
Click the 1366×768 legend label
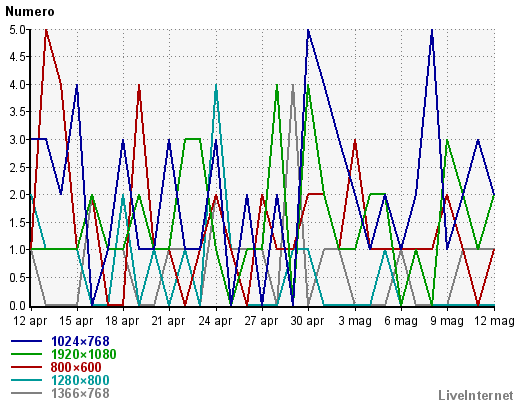80,393
